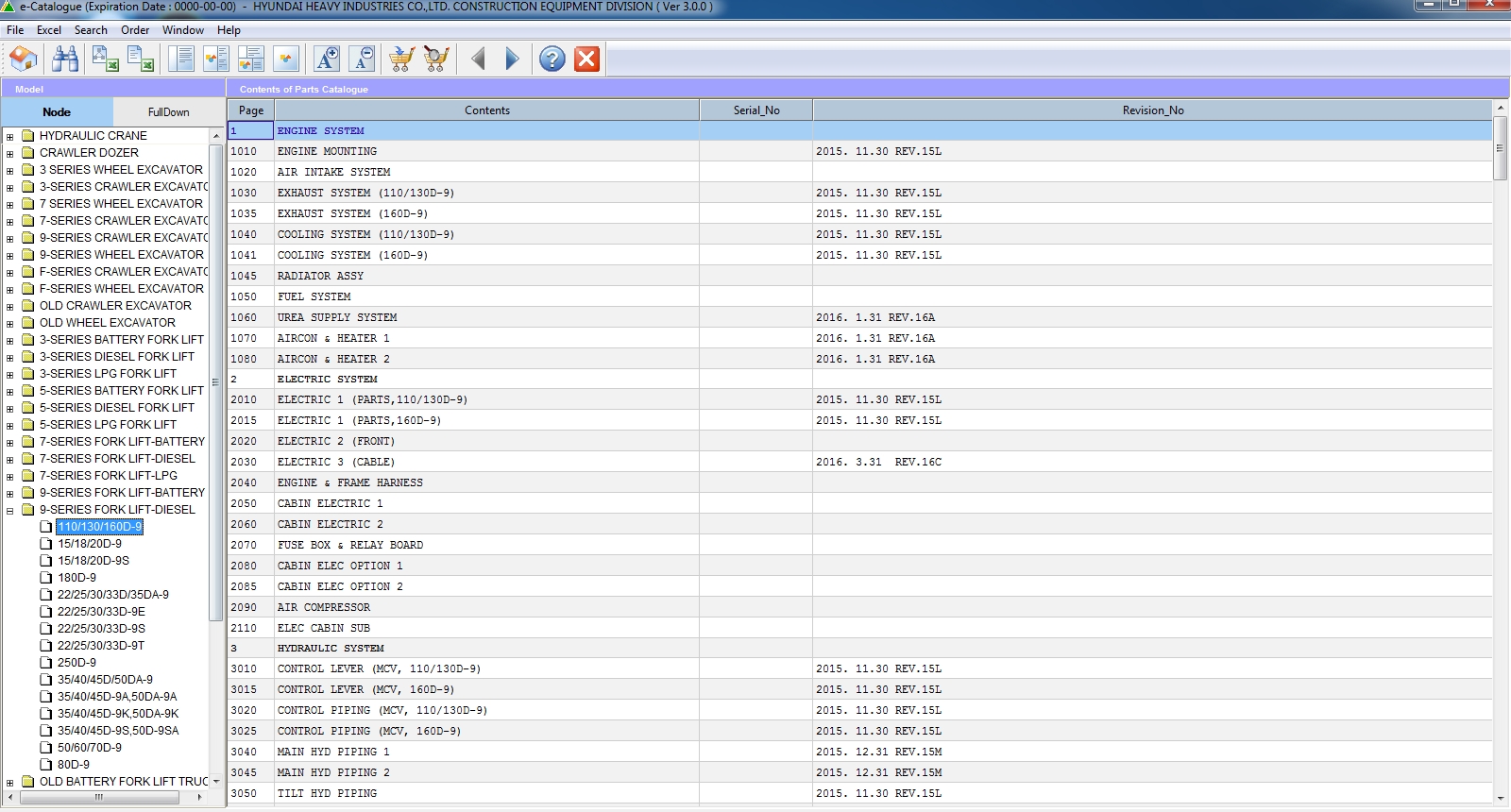Click the red X exit icon
This screenshot has width=1511, height=812.
(587, 59)
